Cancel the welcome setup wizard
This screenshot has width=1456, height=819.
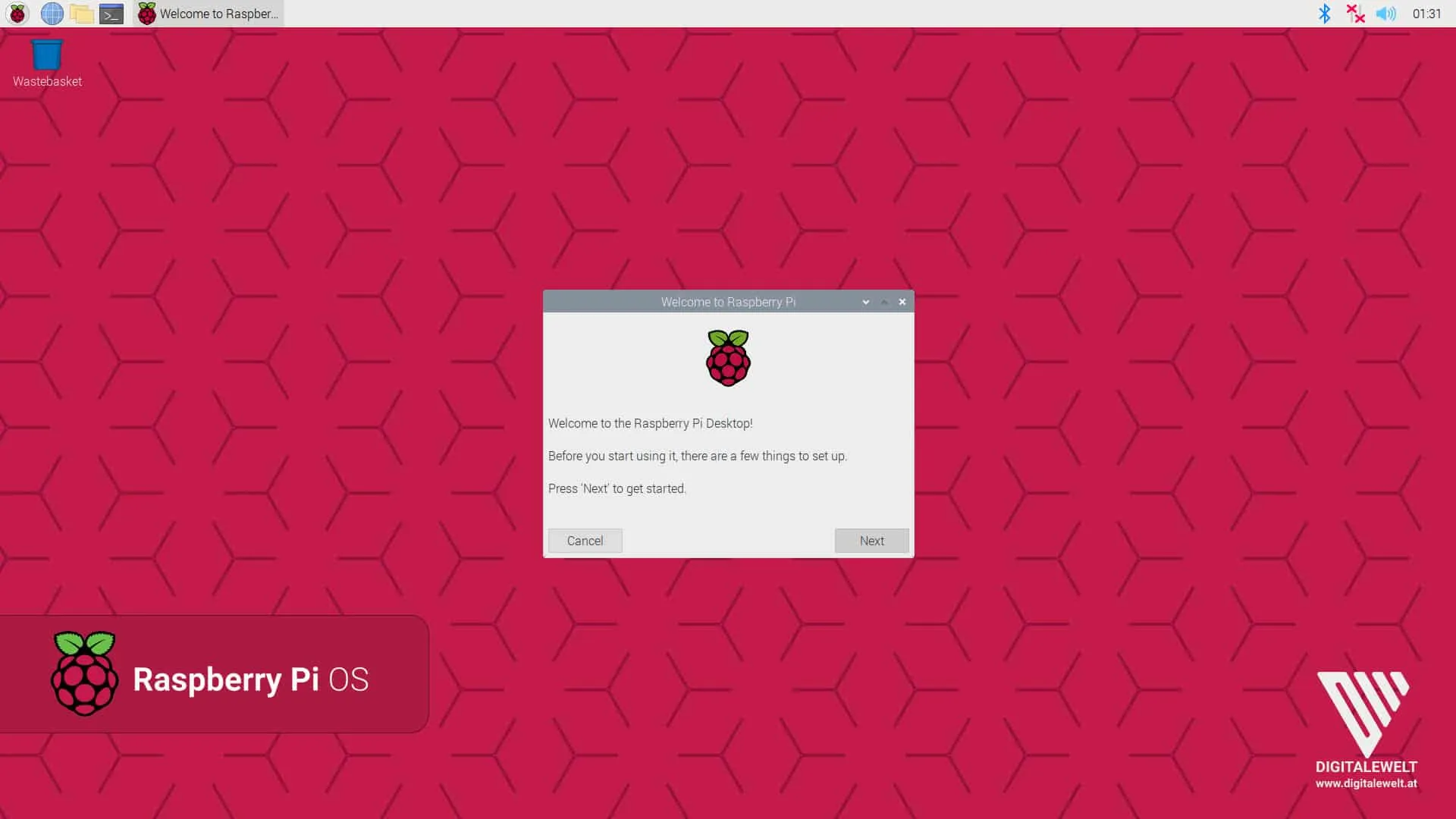pos(585,541)
